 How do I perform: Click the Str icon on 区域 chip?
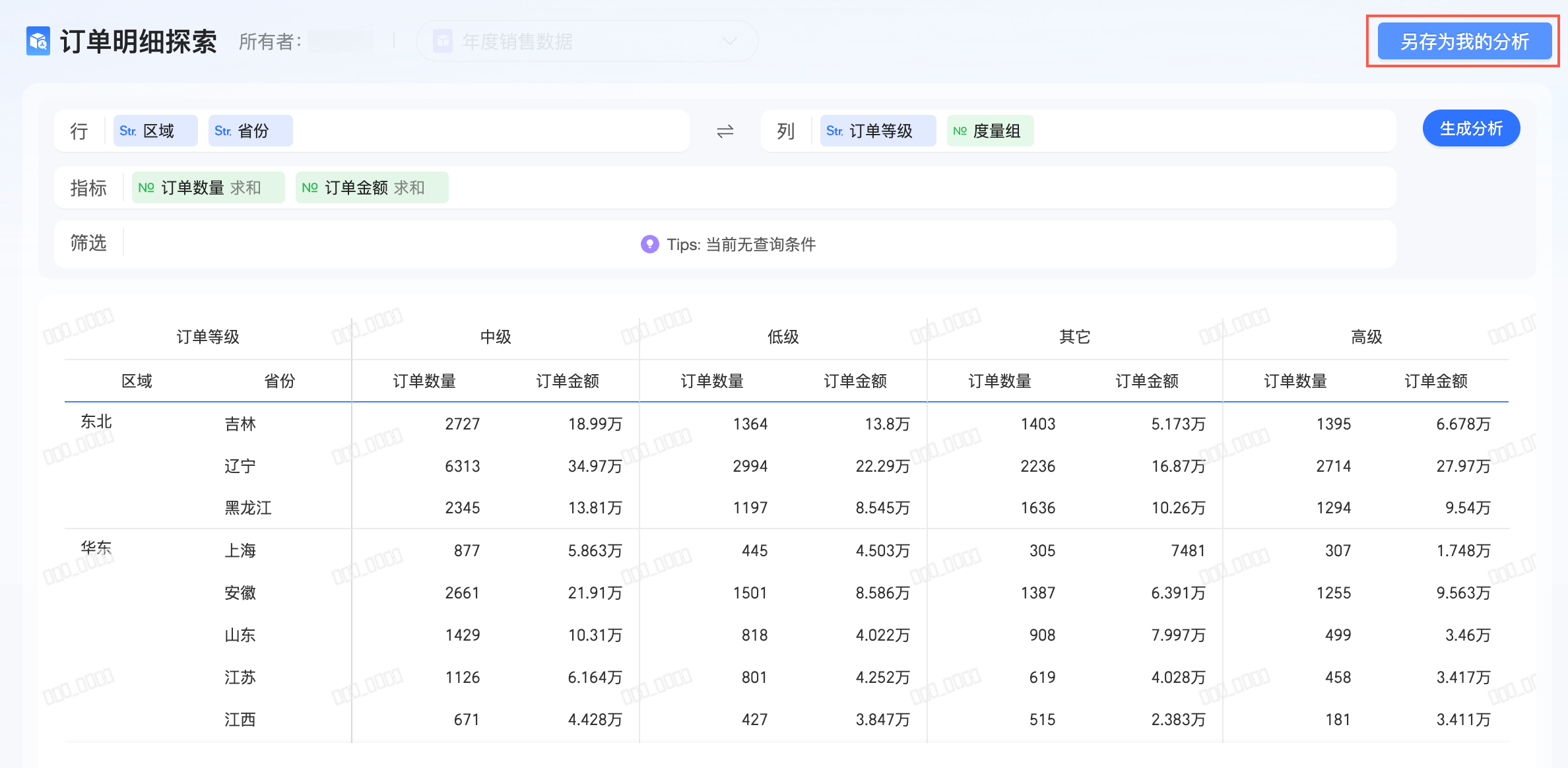click(x=128, y=131)
